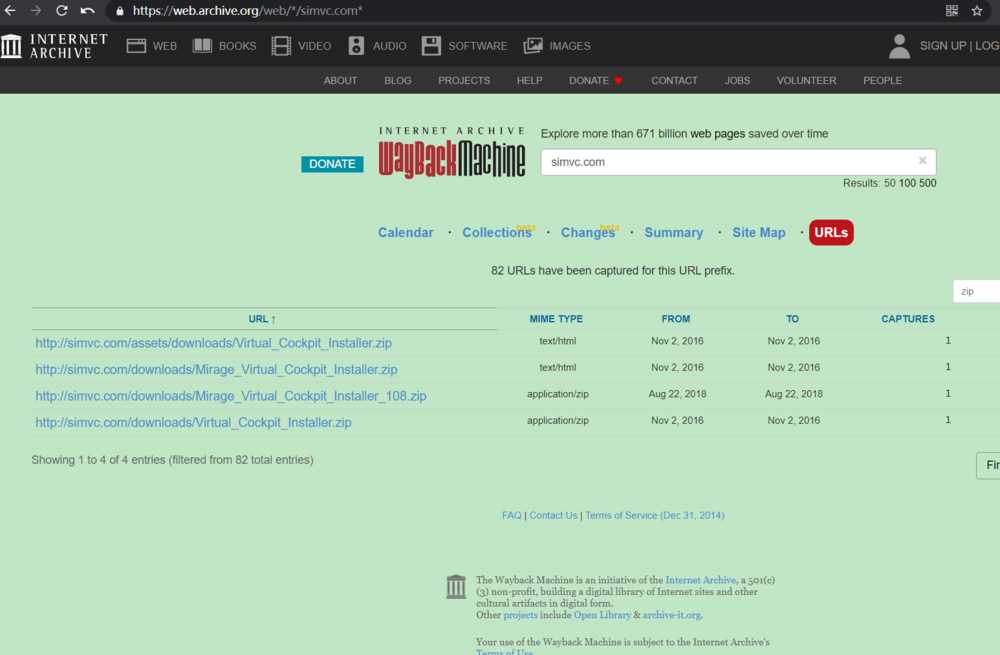Viewport: 1000px width, 655px height.
Task: Clear the search box with X icon
Action: pyautogui.click(x=922, y=161)
